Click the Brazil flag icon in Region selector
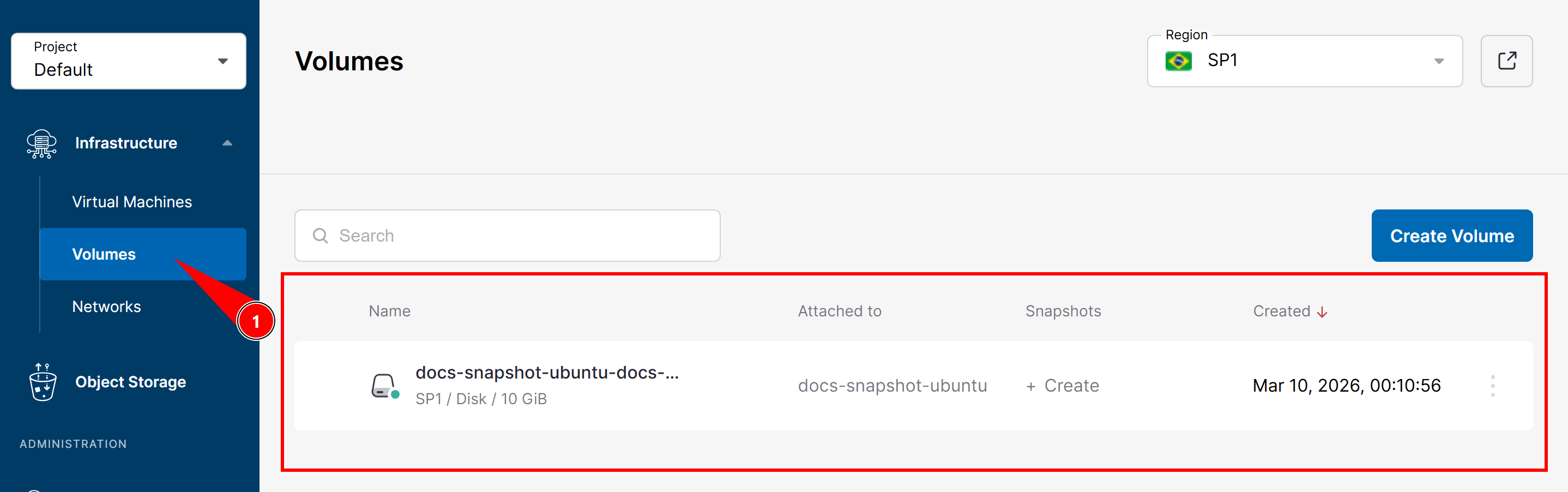The image size is (1568, 492). tap(1178, 61)
